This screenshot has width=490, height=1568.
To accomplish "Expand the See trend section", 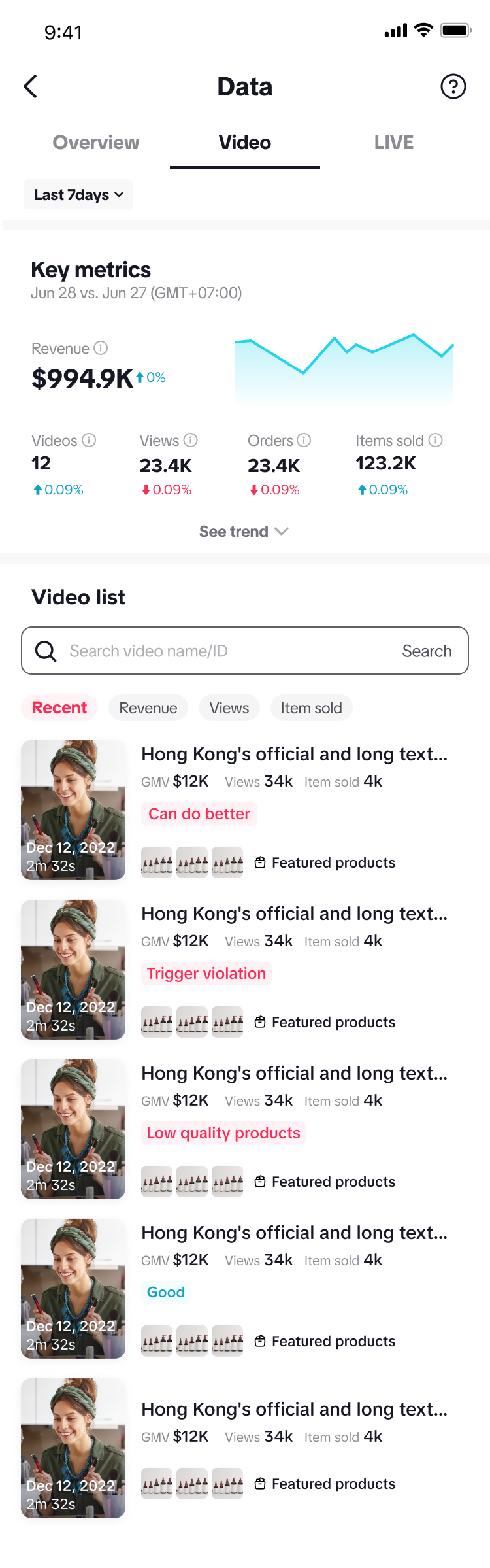I will pos(244,532).
